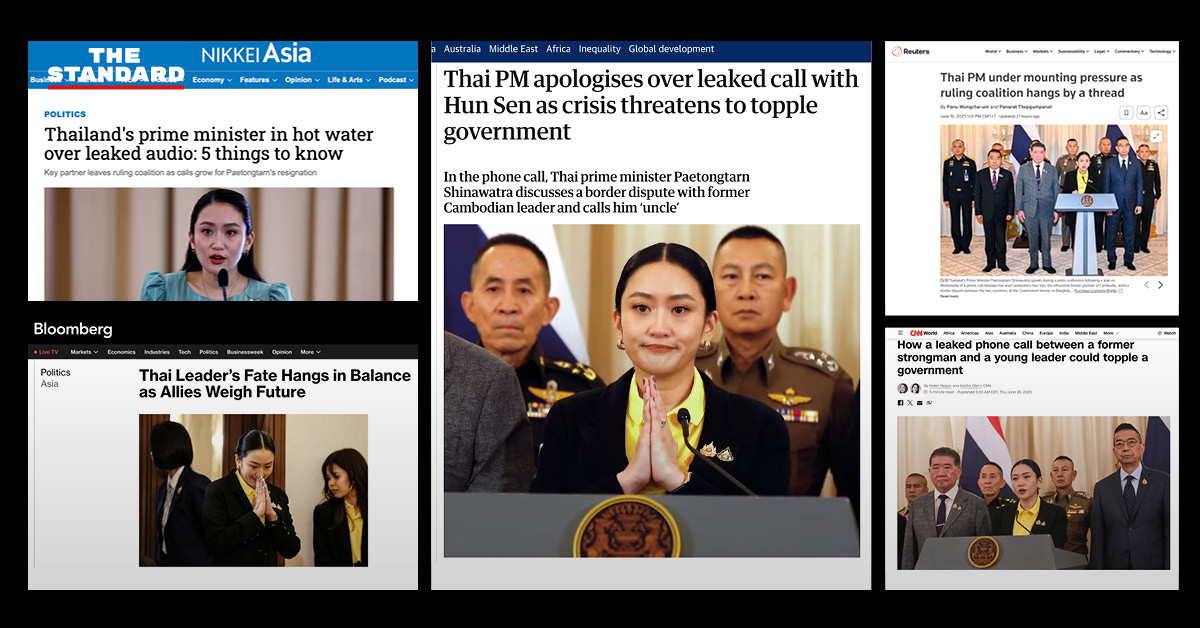Image resolution: width=1200 pixels, height=628 pixels.
Task: Open the Guardian Middle East section
Action: (512, 49)
